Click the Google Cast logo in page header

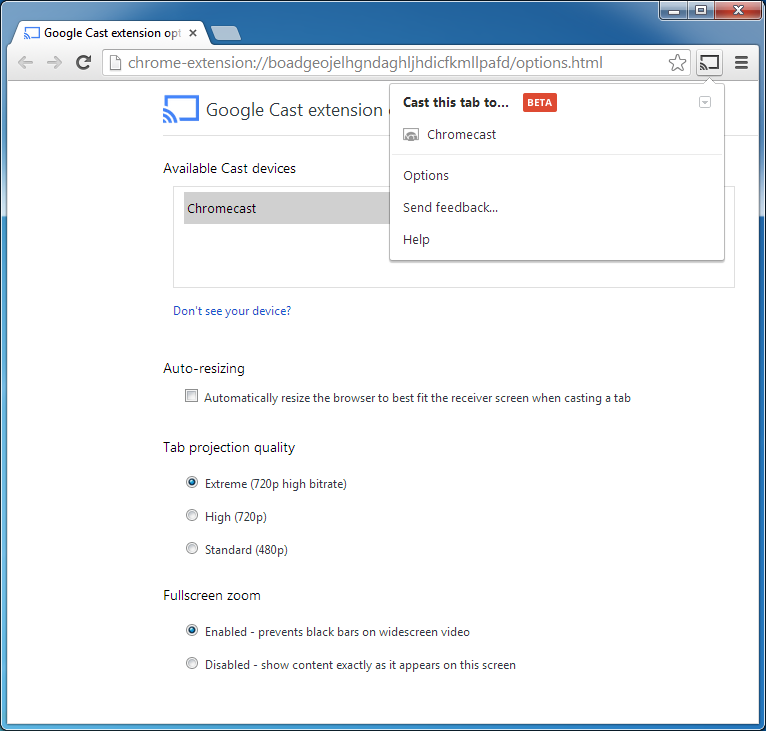181,109
